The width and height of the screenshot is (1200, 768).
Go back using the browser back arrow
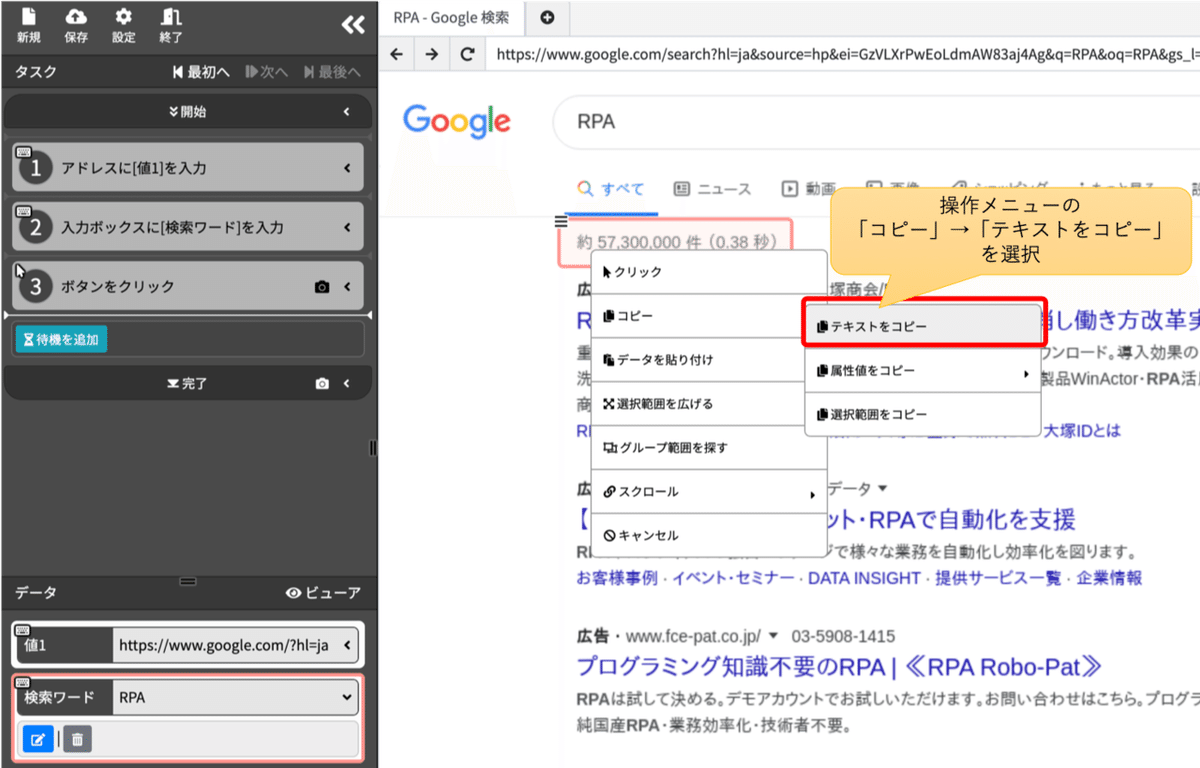397,54
